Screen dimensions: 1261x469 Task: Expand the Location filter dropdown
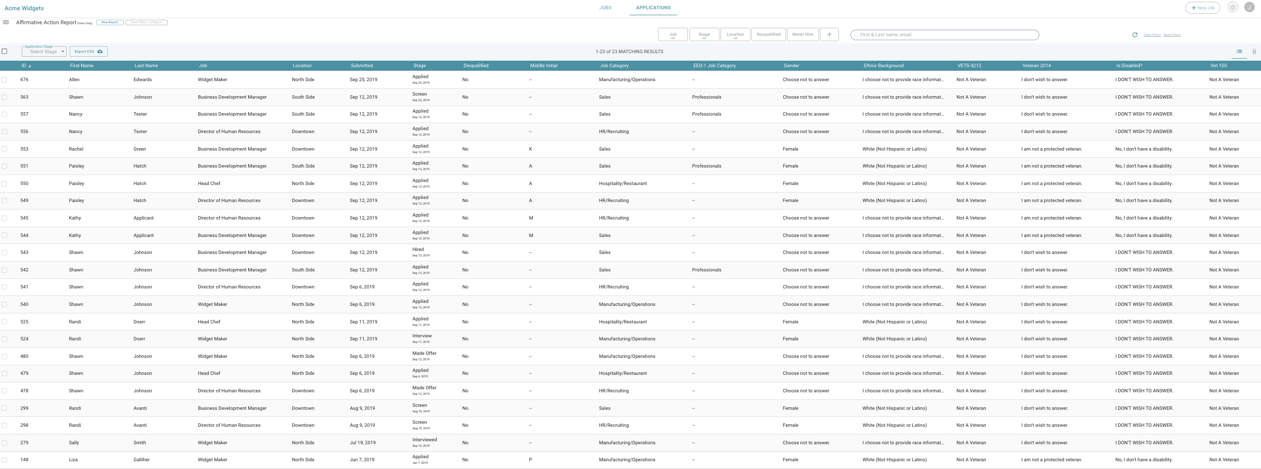735,35
